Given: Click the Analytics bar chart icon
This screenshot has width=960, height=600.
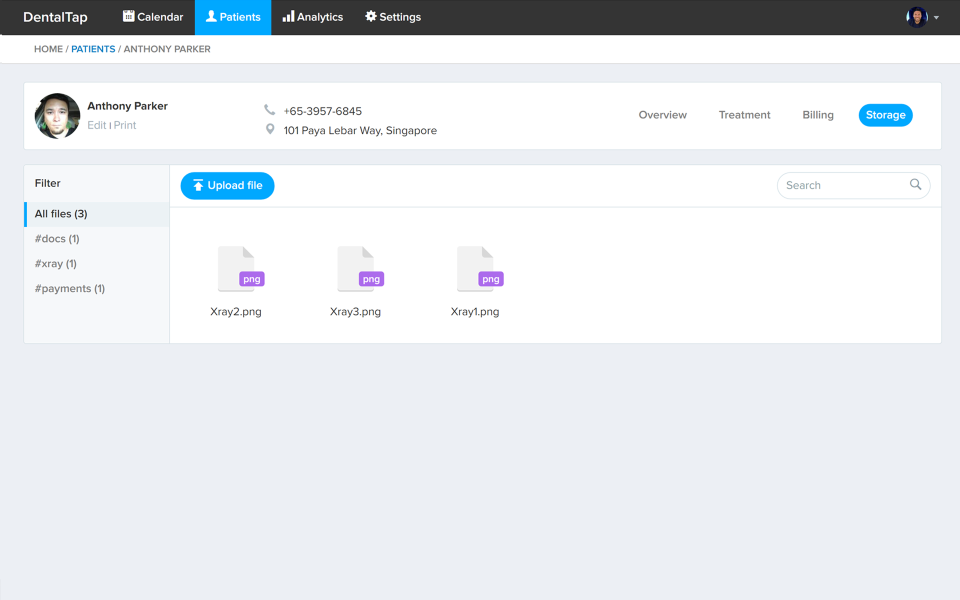Looking at the screenshot, I should tap(288, 17).
